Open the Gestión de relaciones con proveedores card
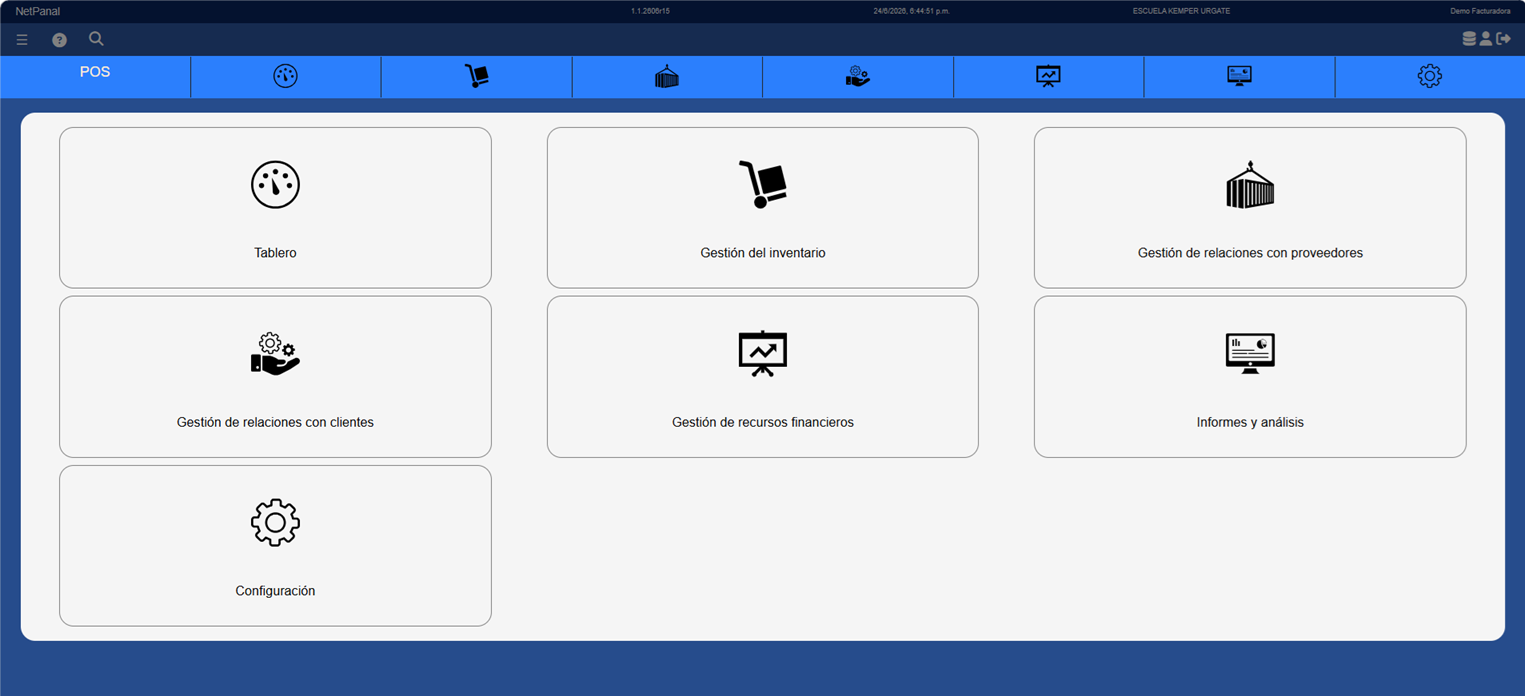 pos(1250,208)
